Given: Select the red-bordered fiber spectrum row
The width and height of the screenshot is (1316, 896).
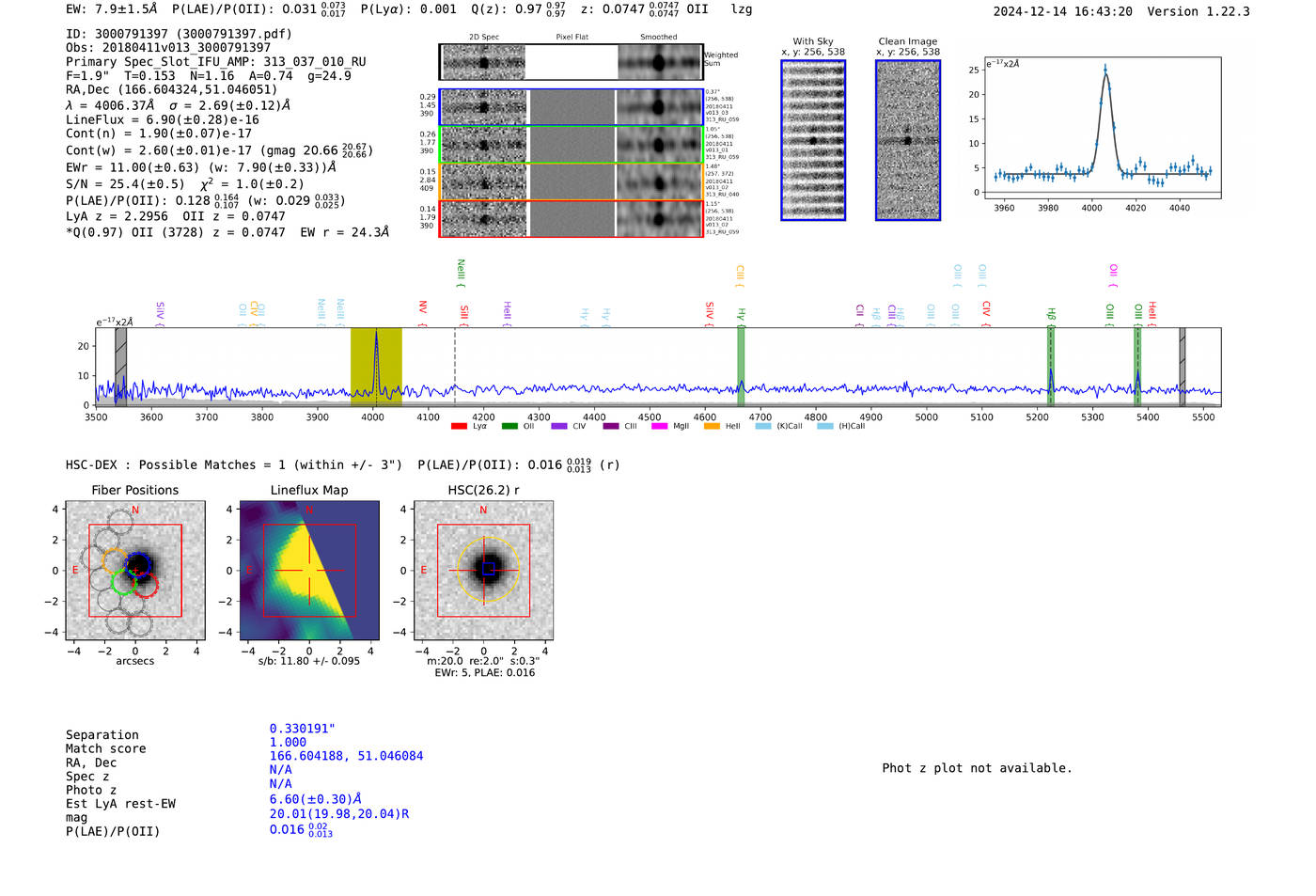Looking at the screenshot, I should pyautogui.click(x=571, y=219).
